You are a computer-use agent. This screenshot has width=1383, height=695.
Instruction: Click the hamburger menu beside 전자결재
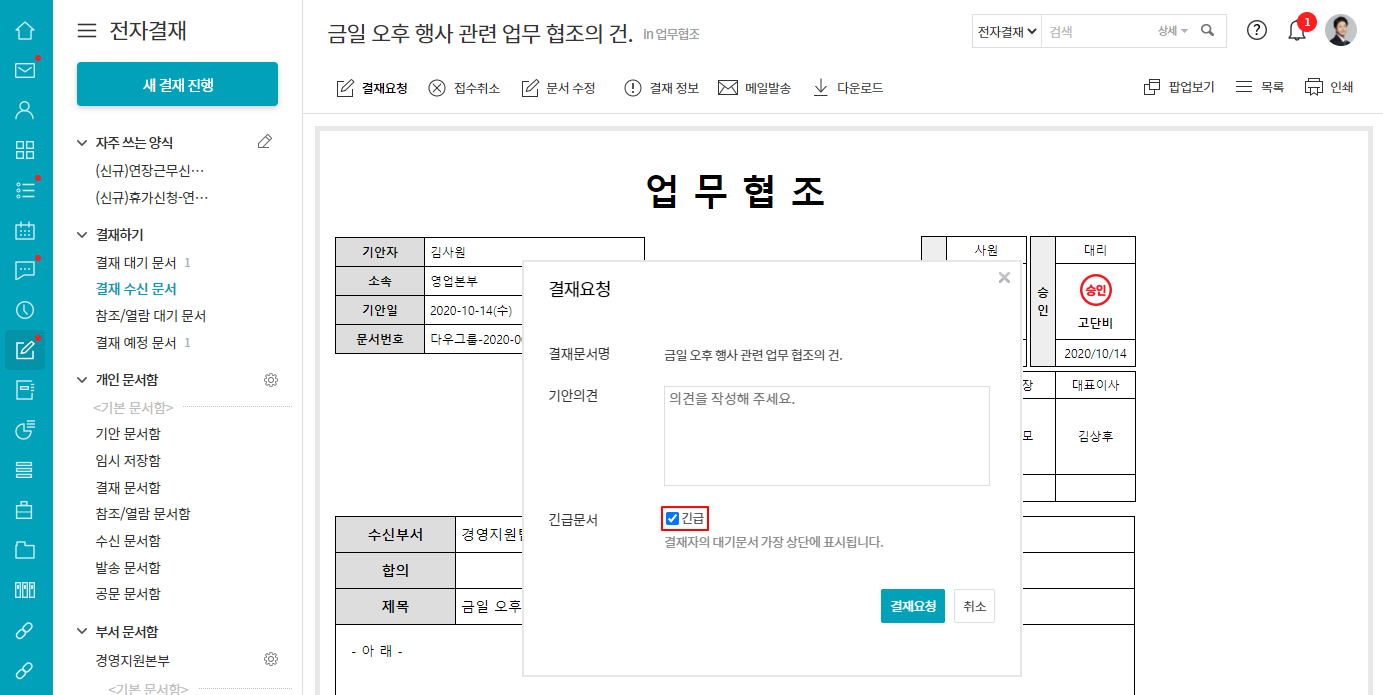[87, 31]
